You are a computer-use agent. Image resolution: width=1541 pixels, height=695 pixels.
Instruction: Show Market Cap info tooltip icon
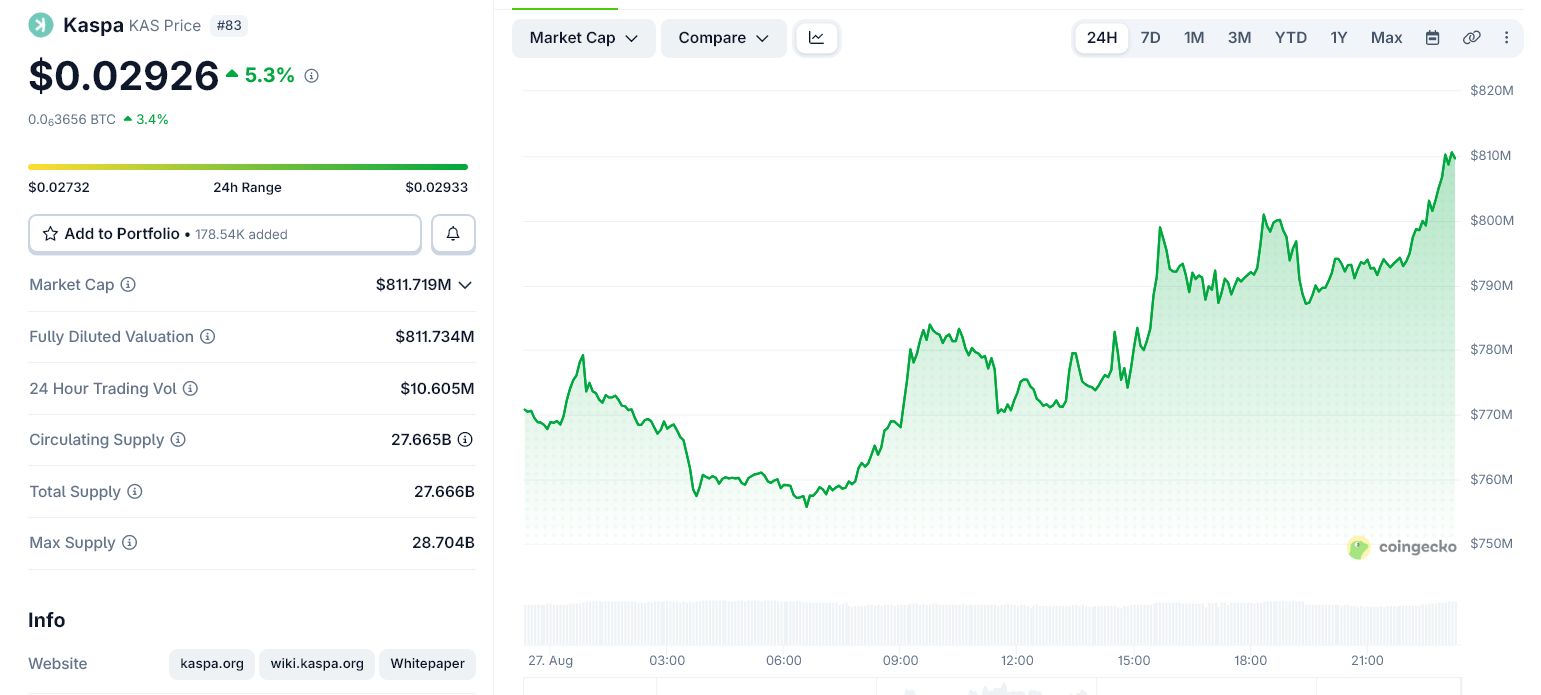tap(128, 285)
